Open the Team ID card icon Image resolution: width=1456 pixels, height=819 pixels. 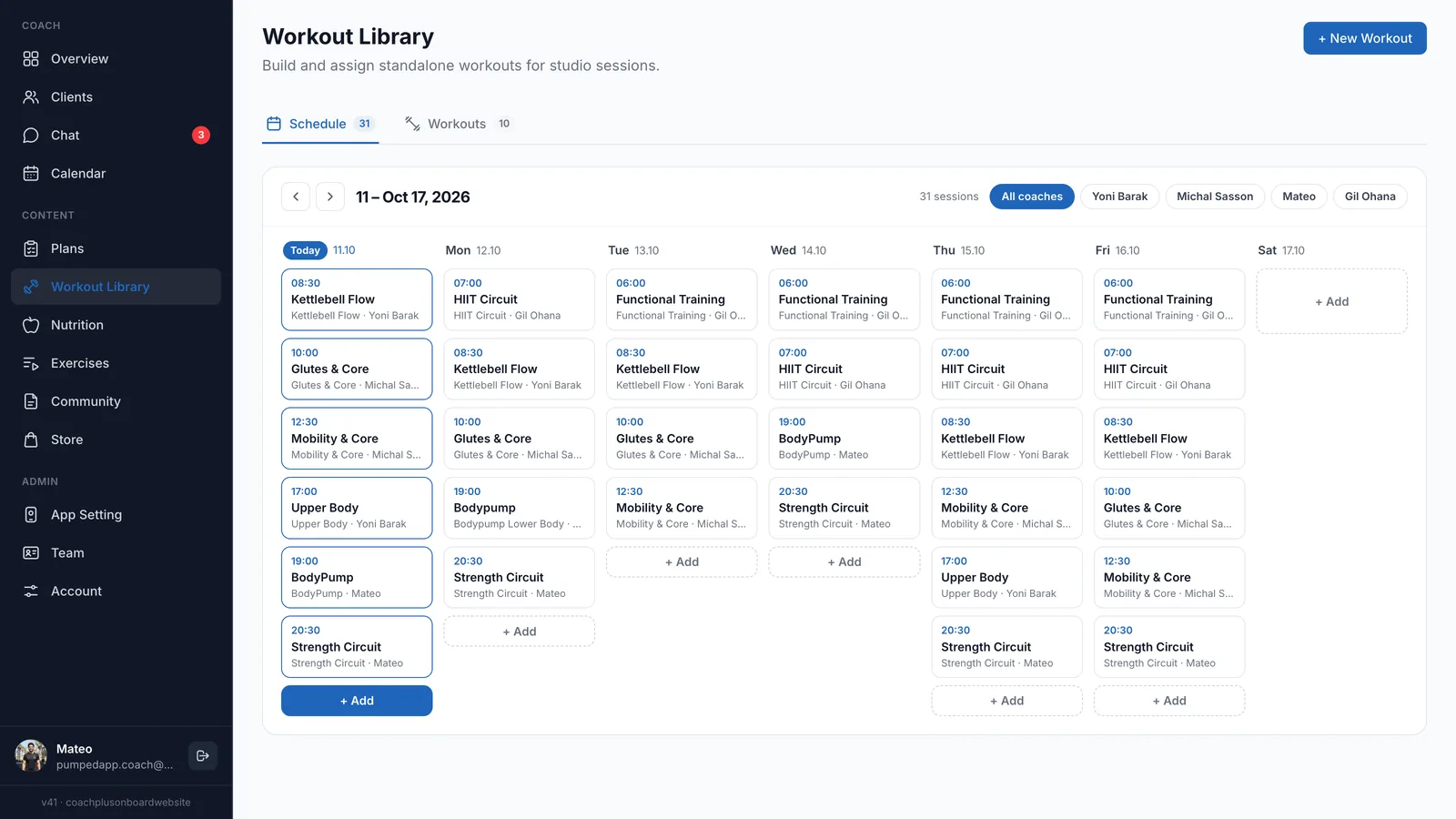pos(31,552)
